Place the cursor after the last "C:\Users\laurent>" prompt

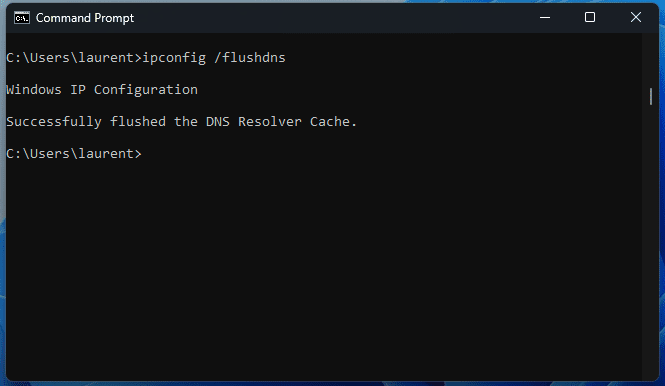[x=146, y=154]
